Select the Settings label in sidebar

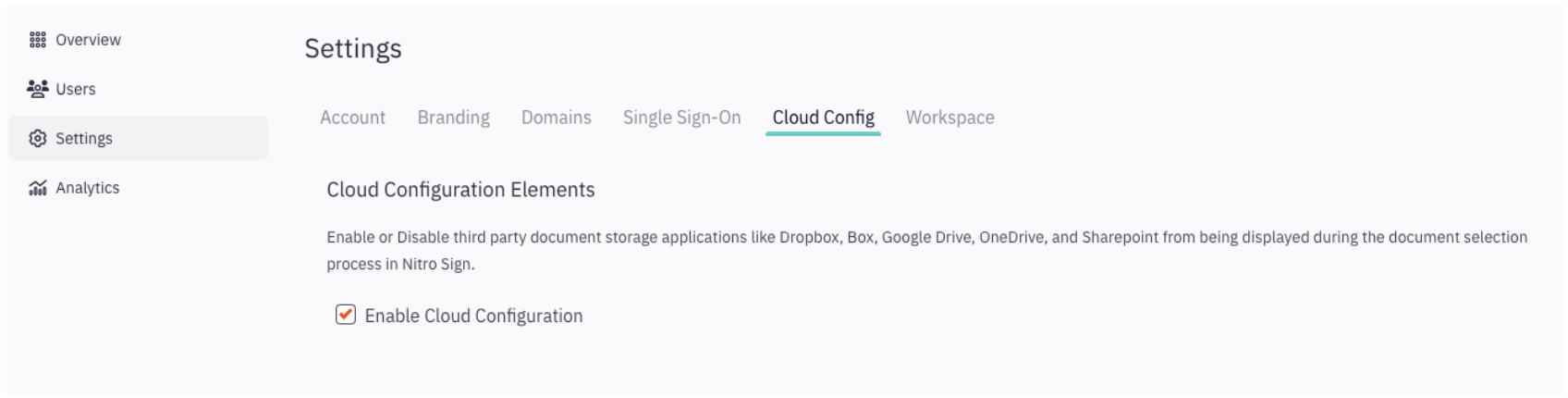[x=84, y=139]
